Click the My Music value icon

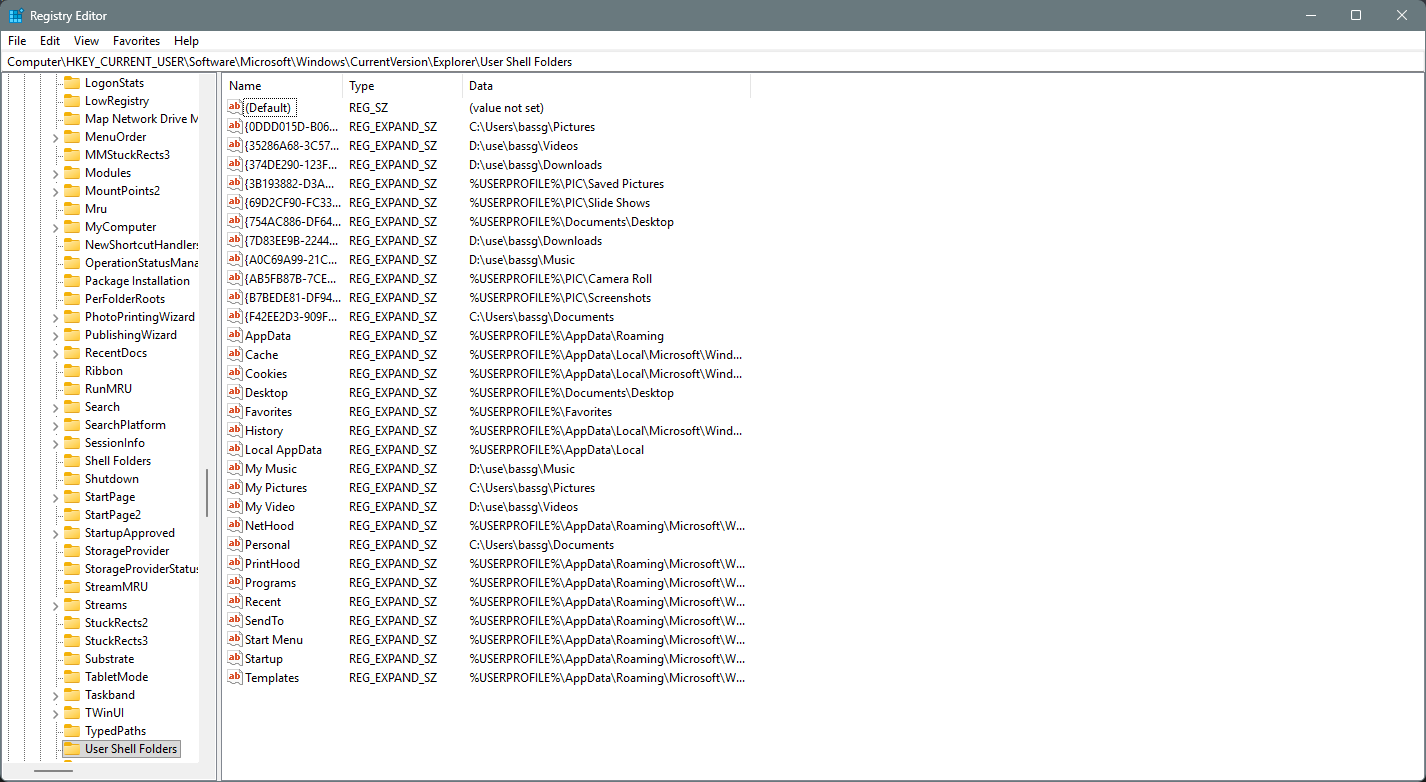(235, 469)
